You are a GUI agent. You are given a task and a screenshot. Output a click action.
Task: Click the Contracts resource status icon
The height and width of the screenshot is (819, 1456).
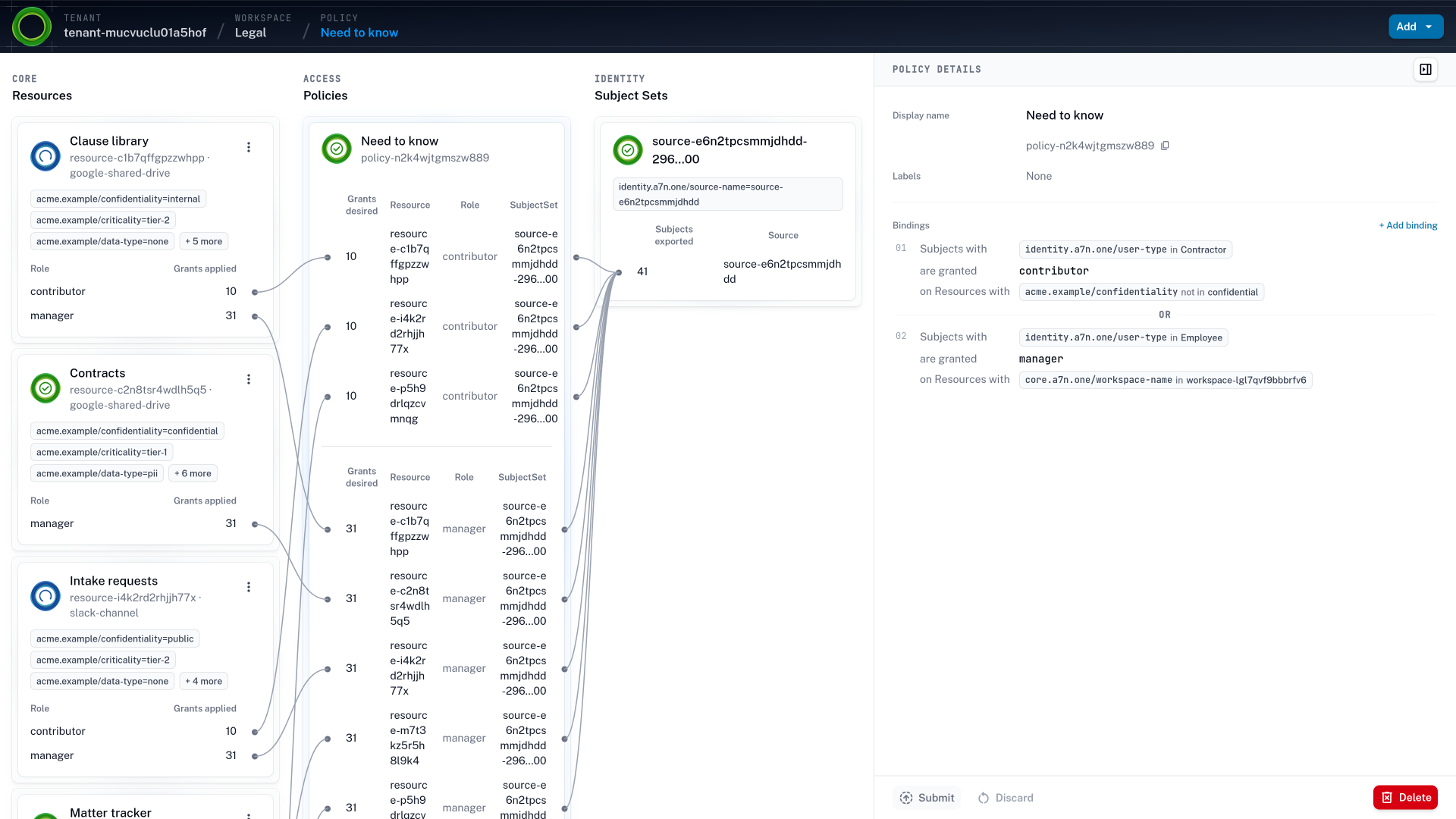pyautogui.click(x=45, y=388)
